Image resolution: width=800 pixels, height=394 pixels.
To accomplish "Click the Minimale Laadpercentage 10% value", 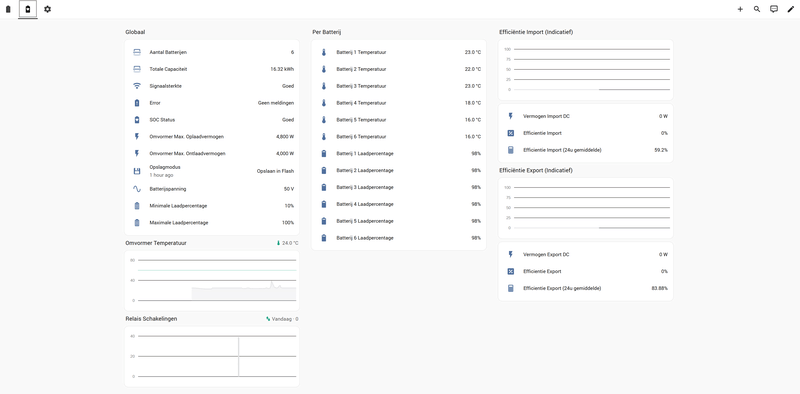I will pyautogui.click(x=289, y=206).
